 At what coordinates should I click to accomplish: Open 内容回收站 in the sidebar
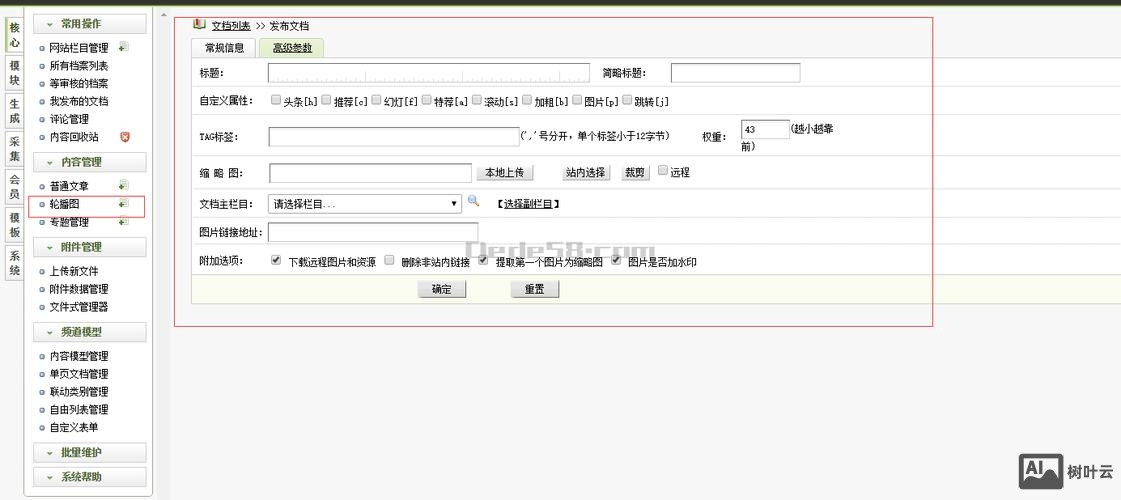pos(74,137)
